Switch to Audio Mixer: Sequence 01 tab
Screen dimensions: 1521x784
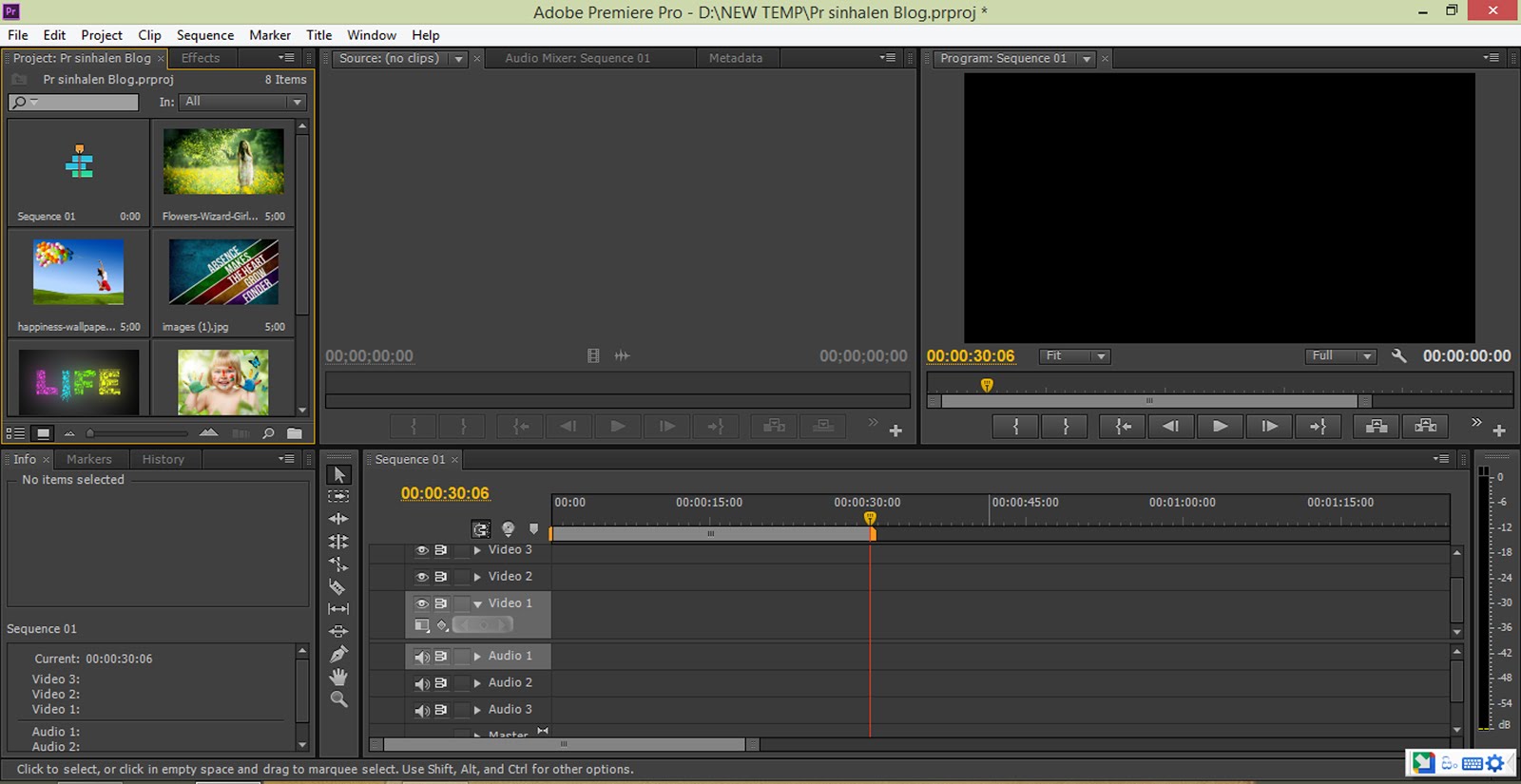[x=578, y=58]
